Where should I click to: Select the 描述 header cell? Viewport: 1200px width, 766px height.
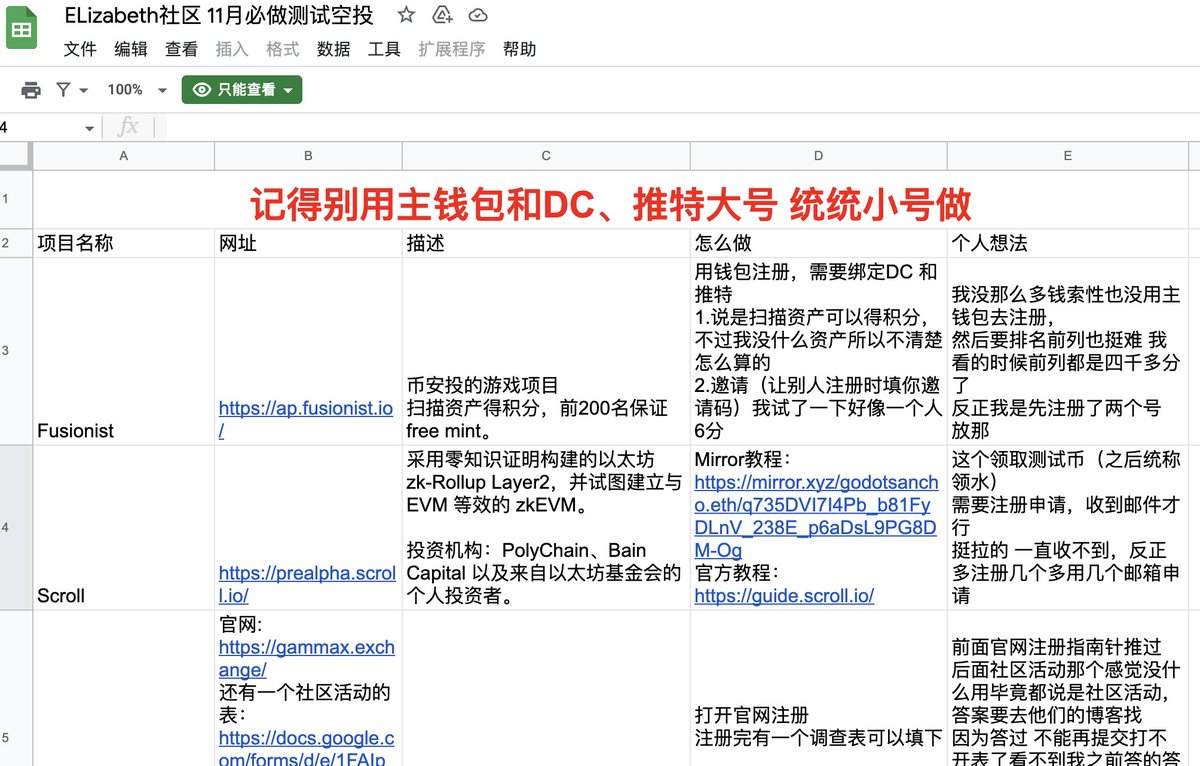[x=546, y=243]
